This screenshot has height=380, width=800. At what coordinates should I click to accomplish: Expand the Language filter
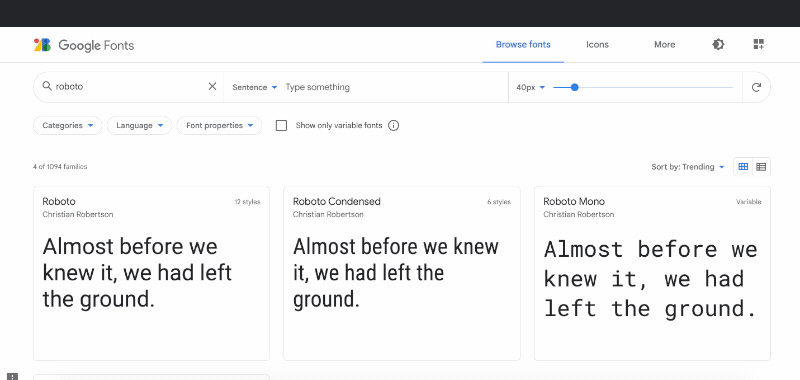139,125
